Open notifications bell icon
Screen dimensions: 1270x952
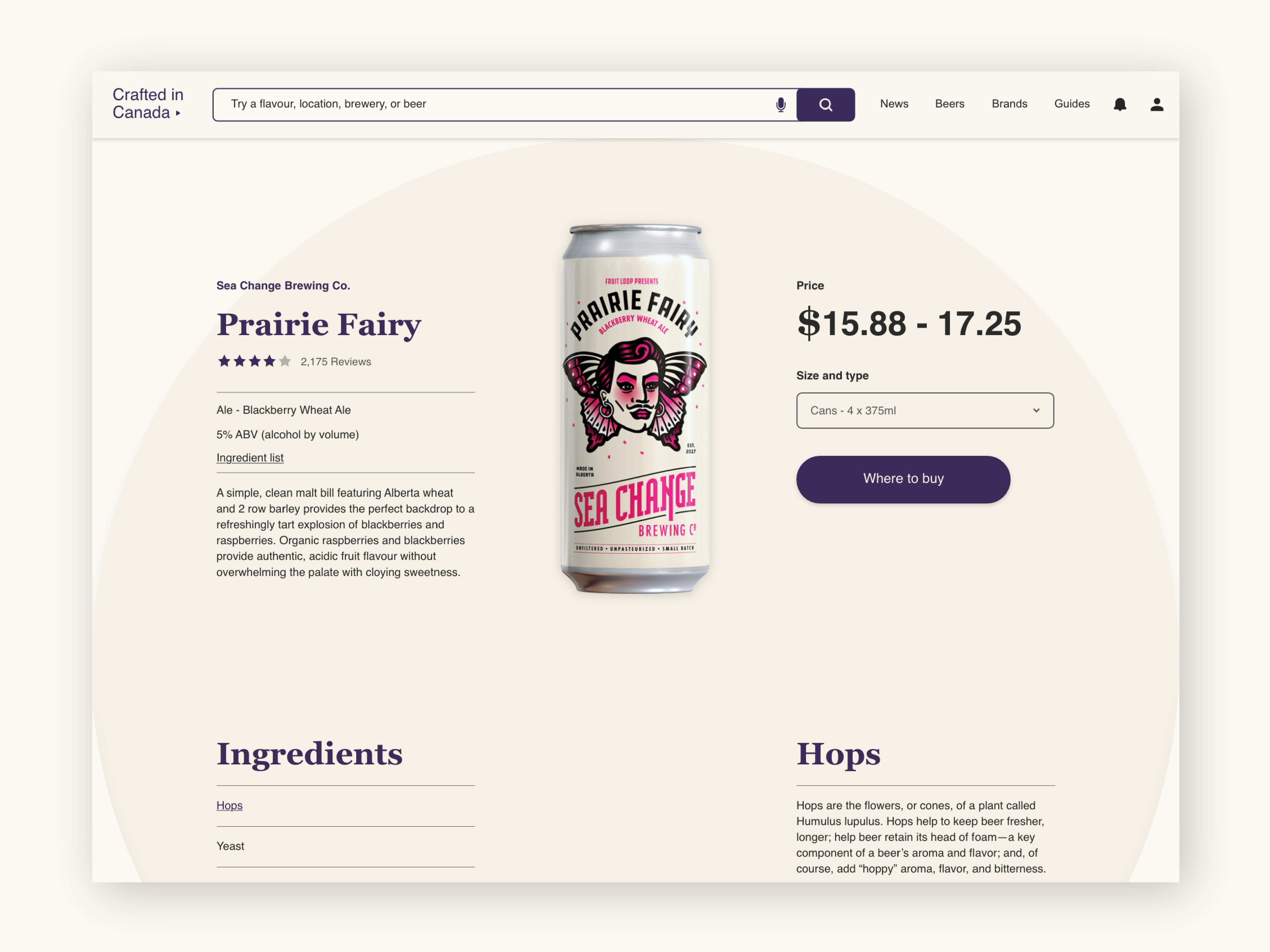coord(1120,104)
